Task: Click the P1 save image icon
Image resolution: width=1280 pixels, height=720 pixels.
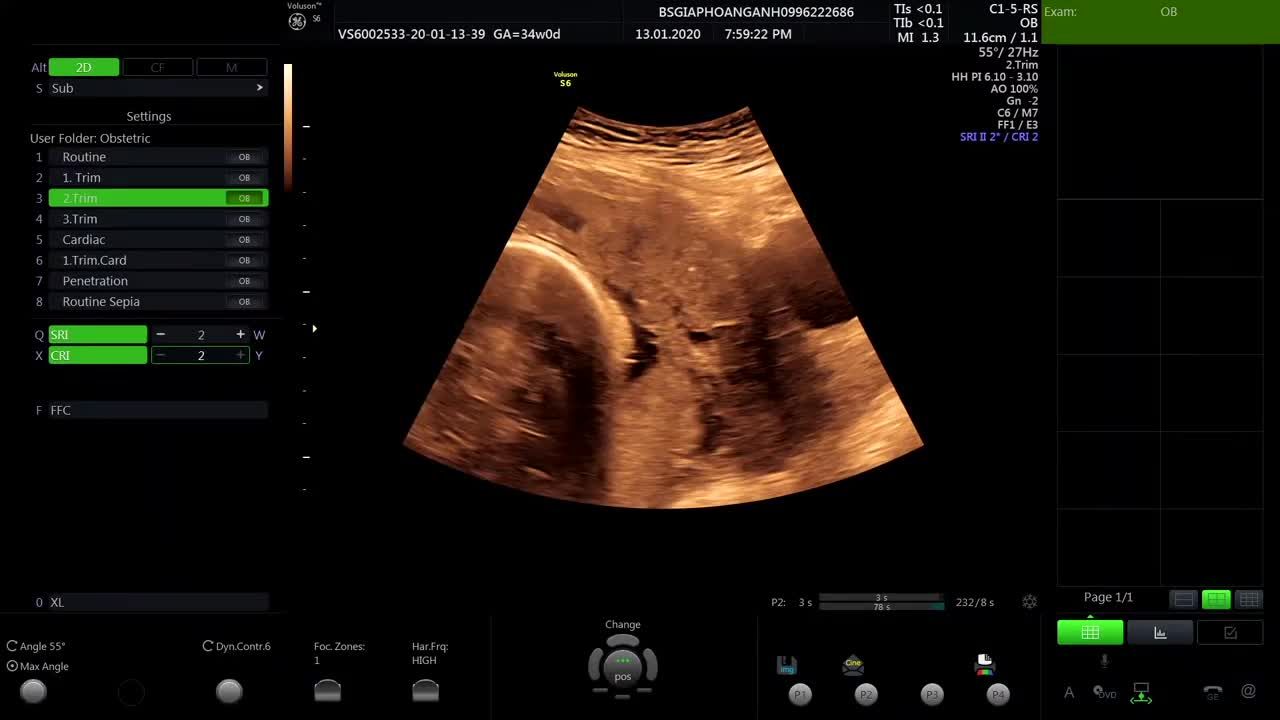Action: click(x=786, y=665)
